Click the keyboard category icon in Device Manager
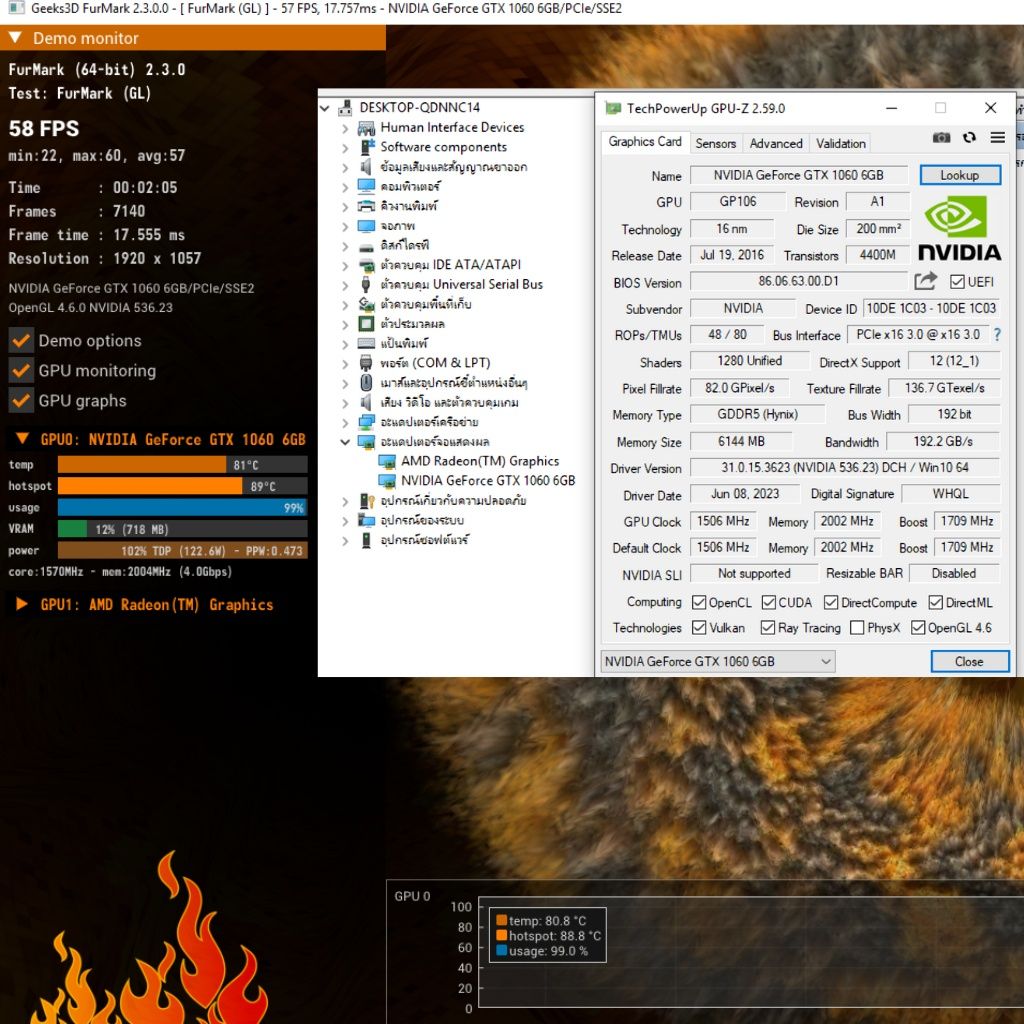The height and width of the screenshot is (1024, 1024). [366, 344]
